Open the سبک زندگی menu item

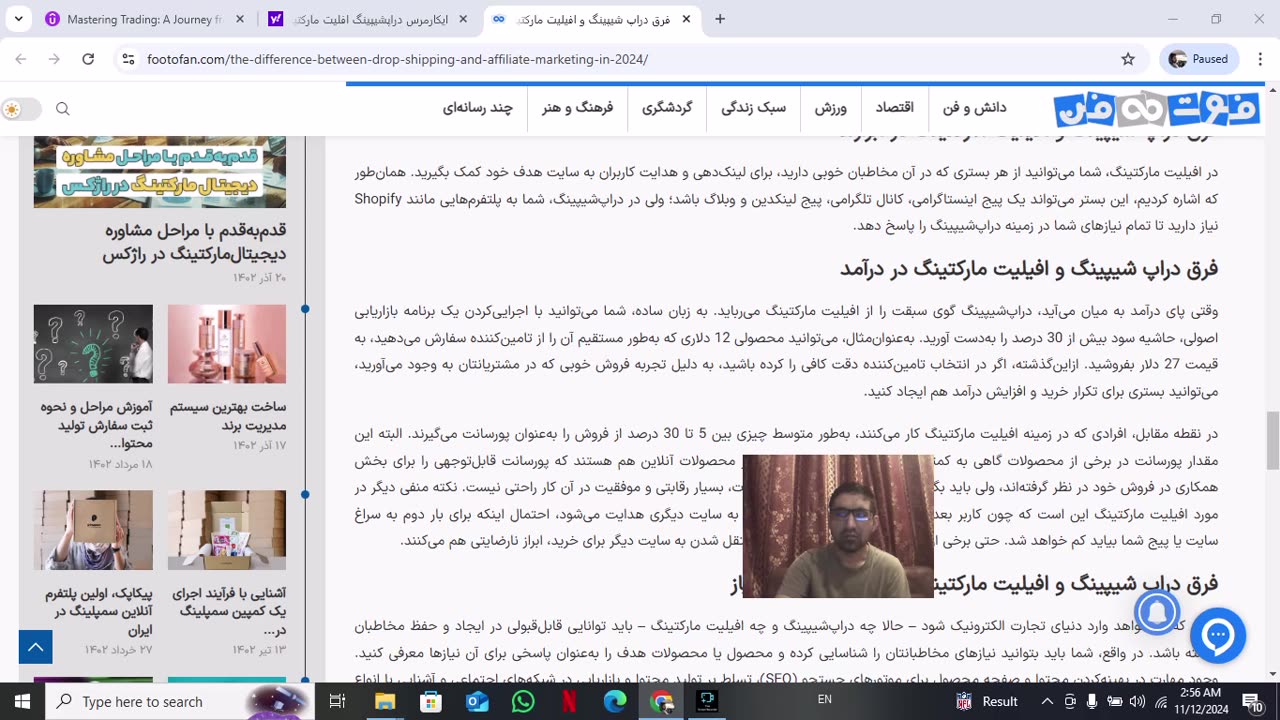click(753, 108)
